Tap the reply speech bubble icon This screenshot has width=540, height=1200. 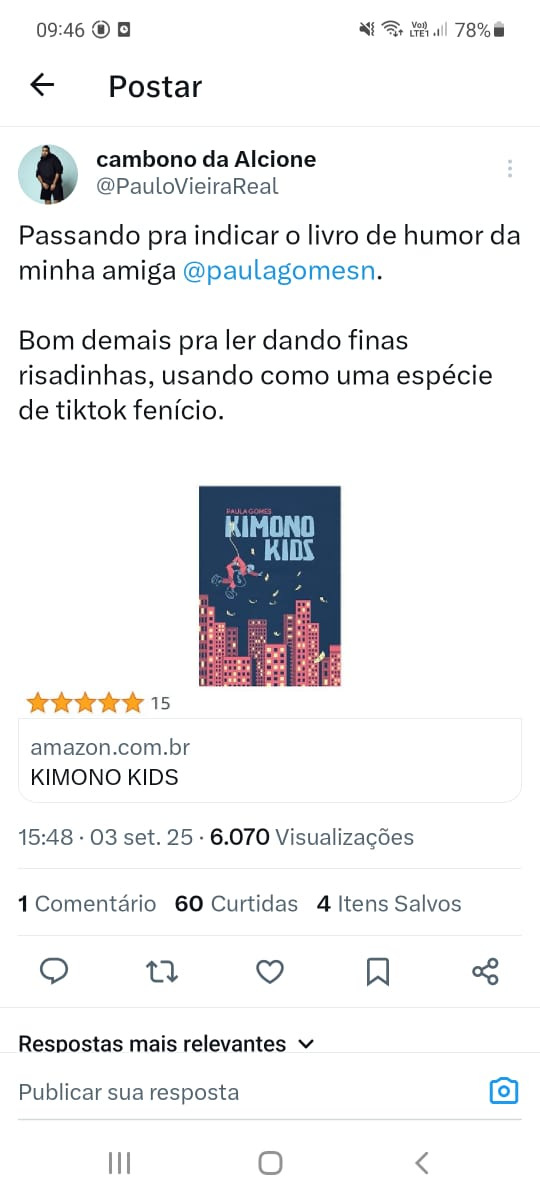click(54, 971)
